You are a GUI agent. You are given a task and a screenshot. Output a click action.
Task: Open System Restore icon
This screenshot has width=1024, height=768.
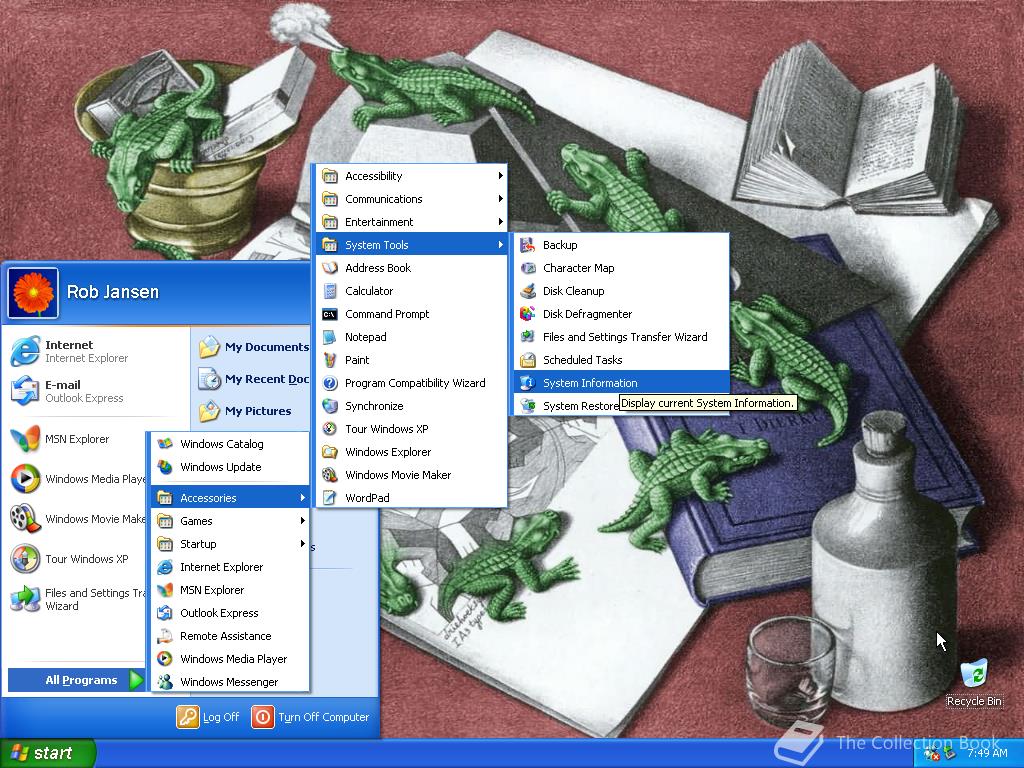[x=528, y=406]
